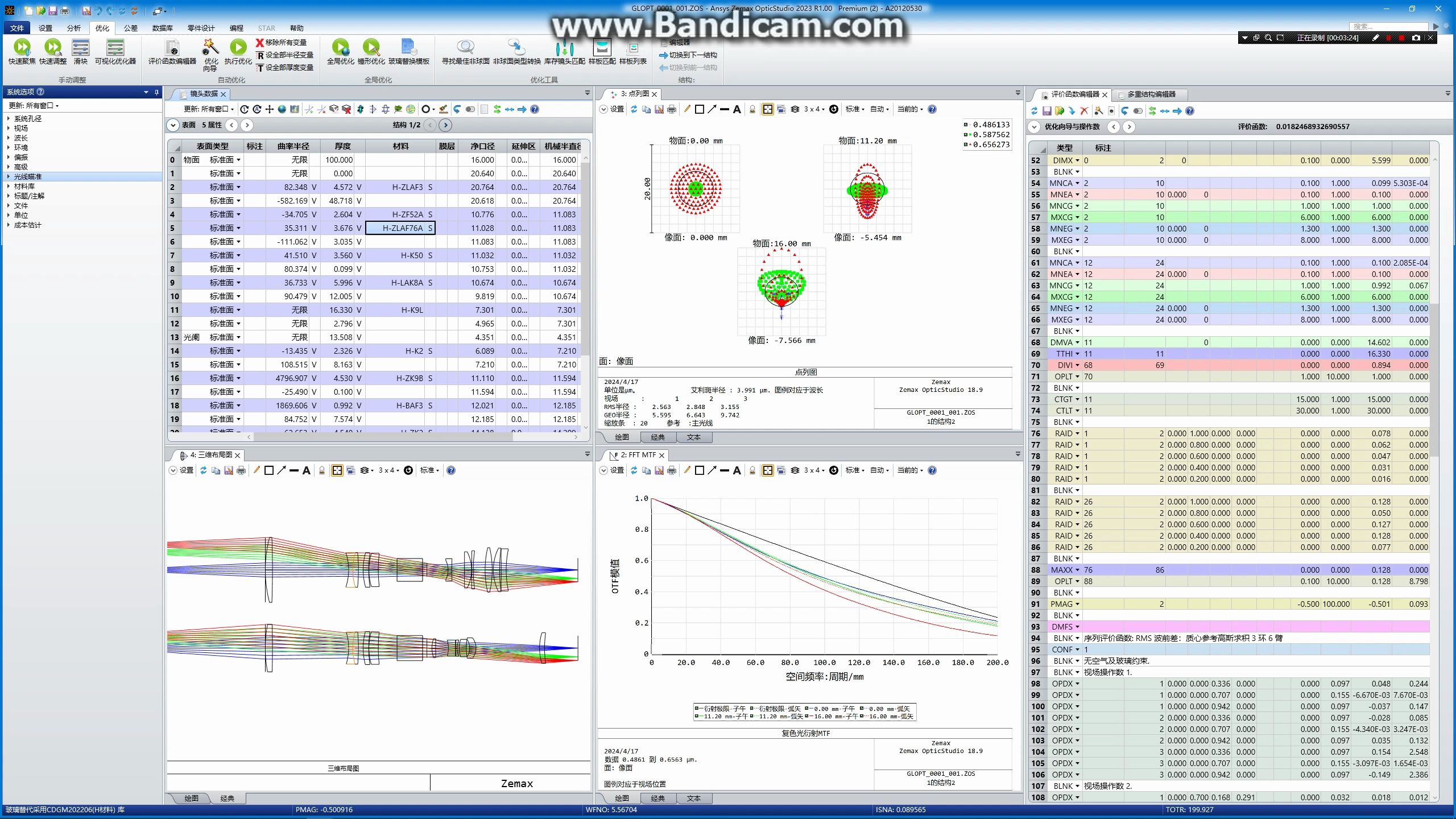The image size is (1456, 819).
Task: Expand the 系统孔径 tree item
Action: coord(9,119)
